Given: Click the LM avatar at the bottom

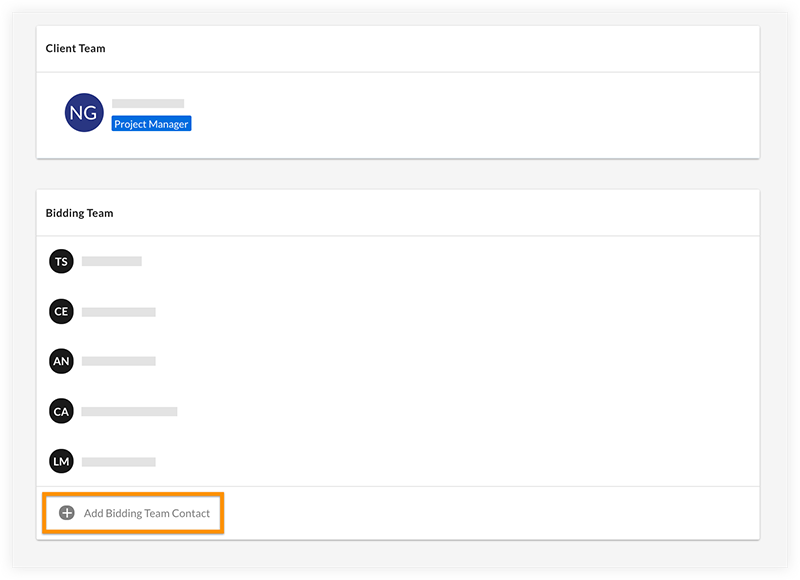Looking at the screenshot, I should click(x=61, y=461).
